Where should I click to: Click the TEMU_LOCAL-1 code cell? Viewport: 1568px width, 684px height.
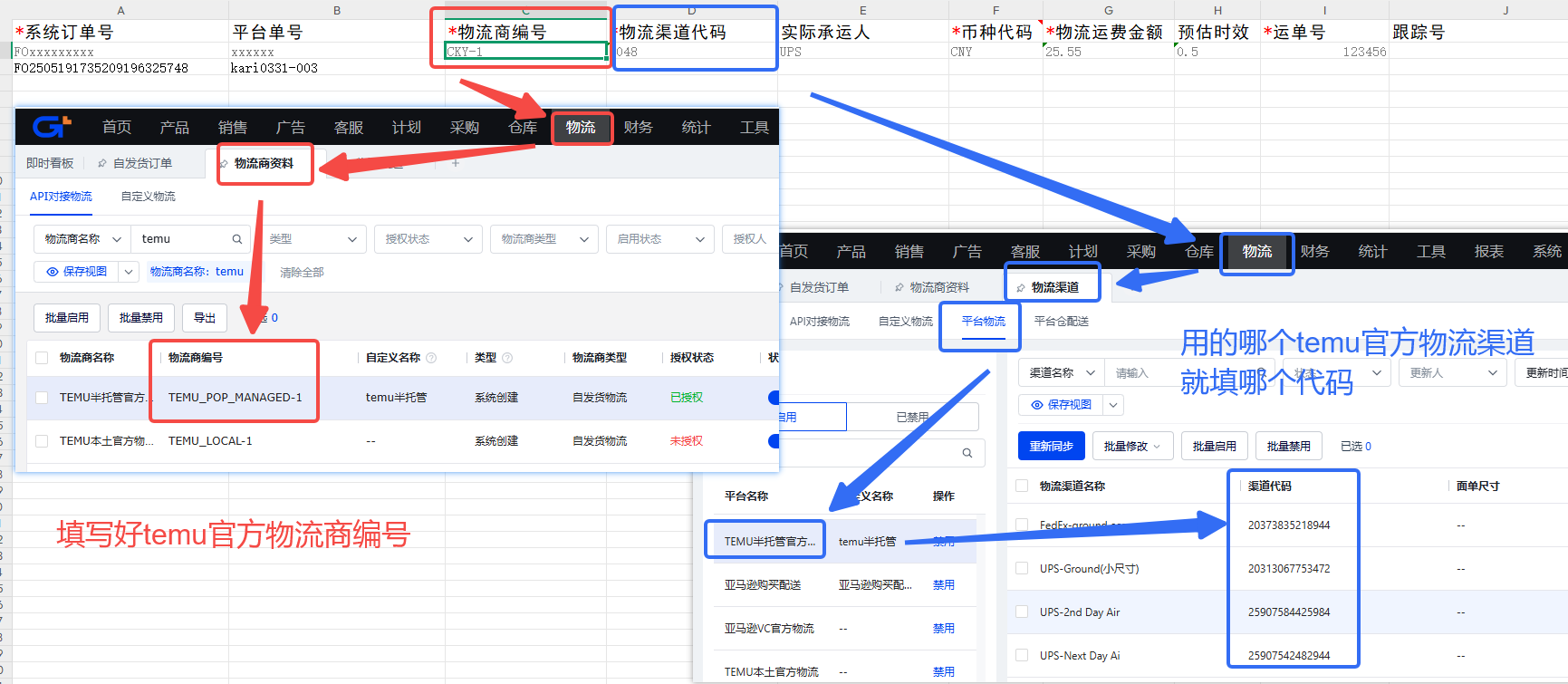(x=210, y=441)
